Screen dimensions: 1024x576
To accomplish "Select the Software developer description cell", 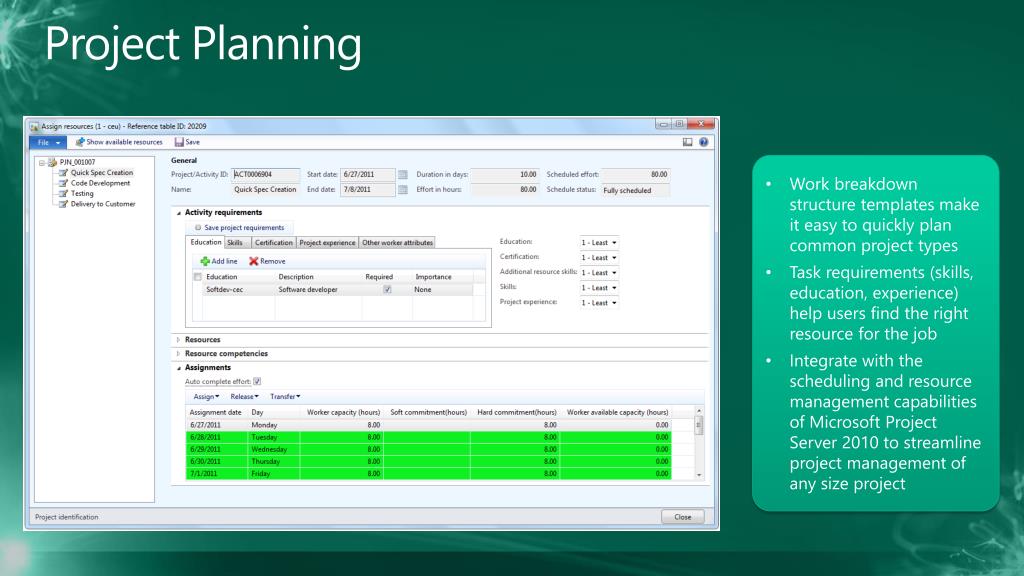I will 318,290.
